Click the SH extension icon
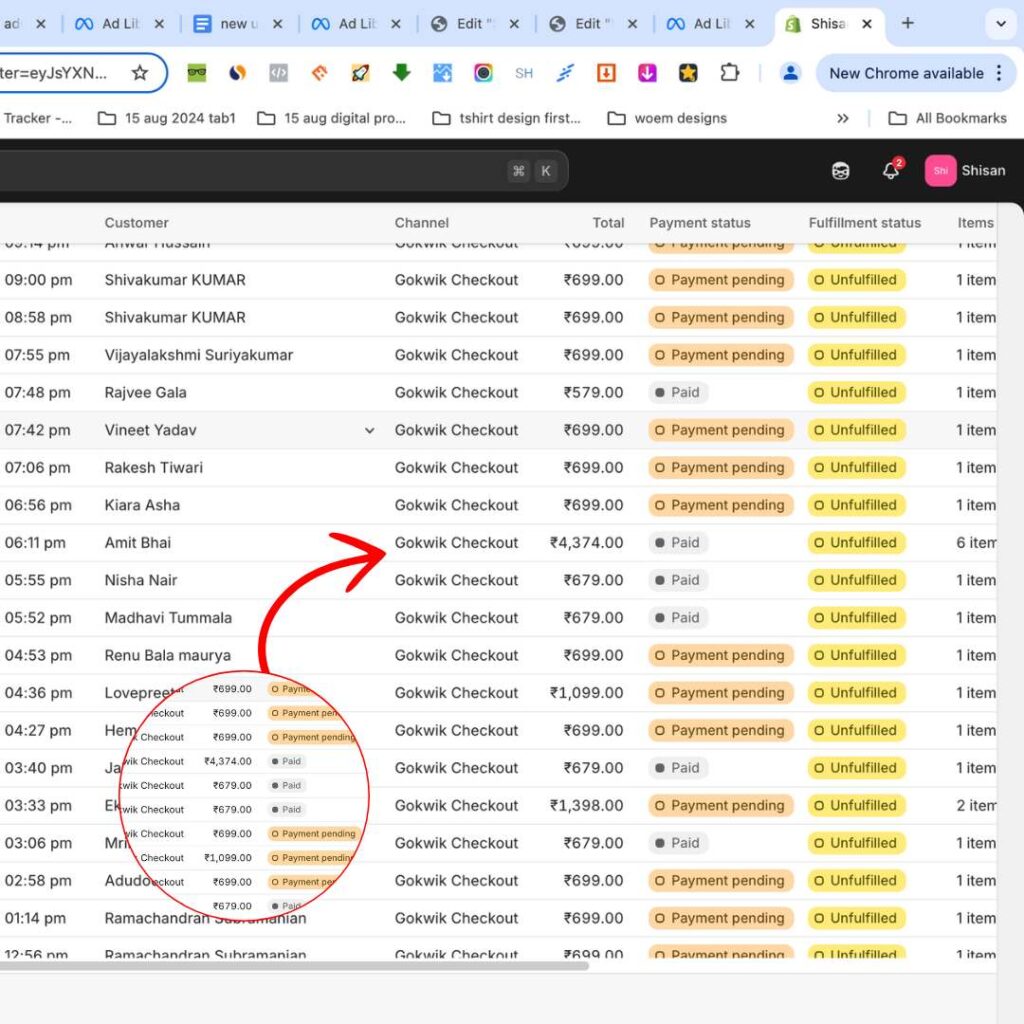 (524, 73)
